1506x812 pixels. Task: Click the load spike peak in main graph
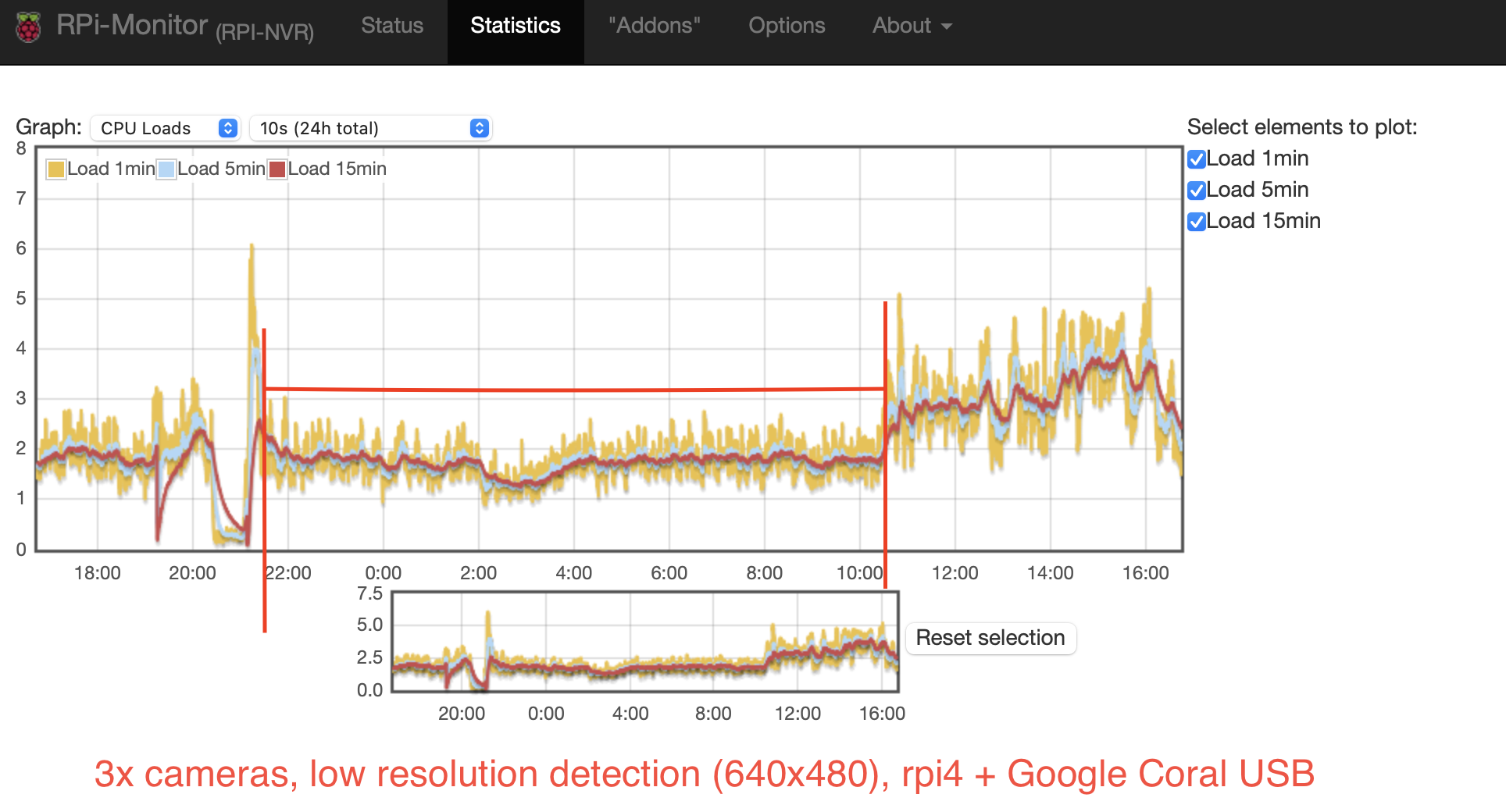coord(252,246)
